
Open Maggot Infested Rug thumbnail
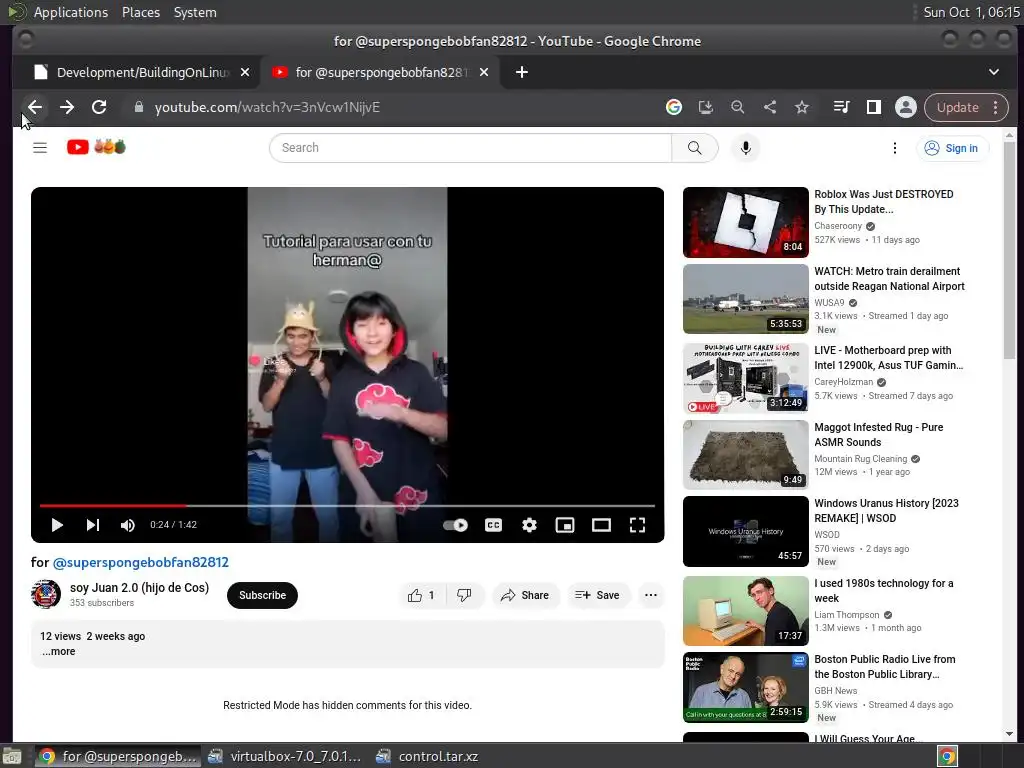coord(745,455)
